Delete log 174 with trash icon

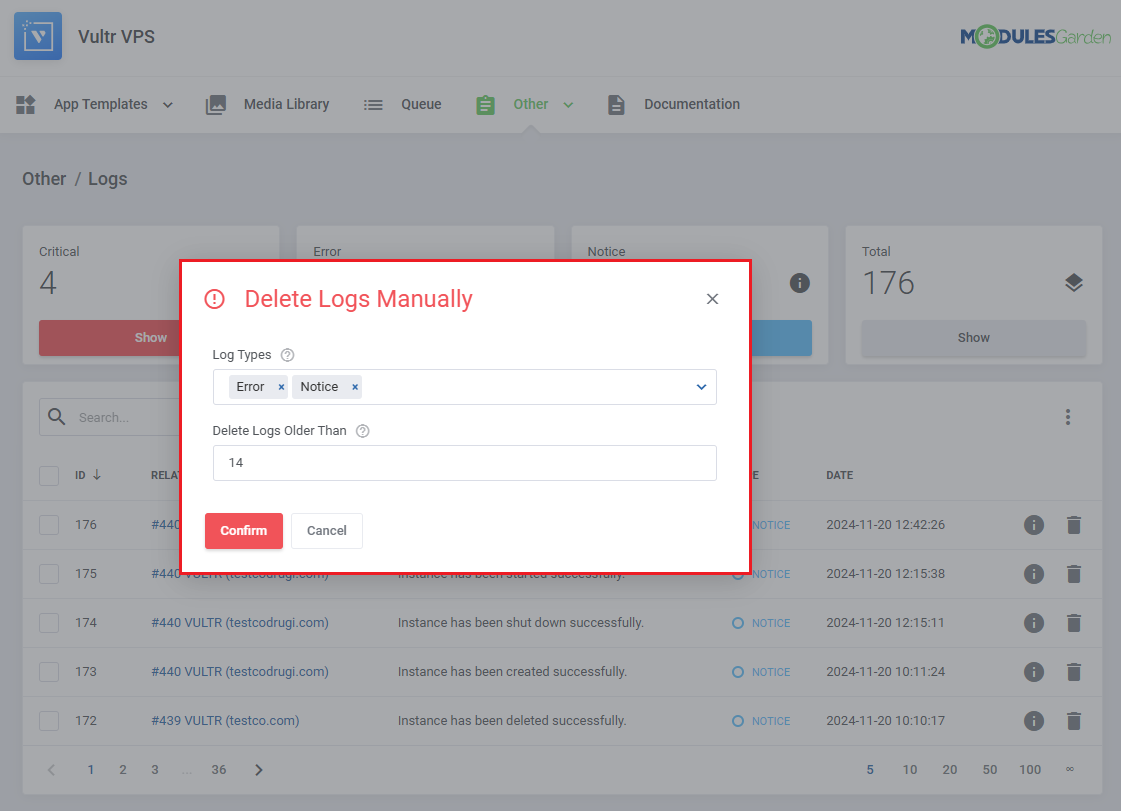(x=1073, y=623)
